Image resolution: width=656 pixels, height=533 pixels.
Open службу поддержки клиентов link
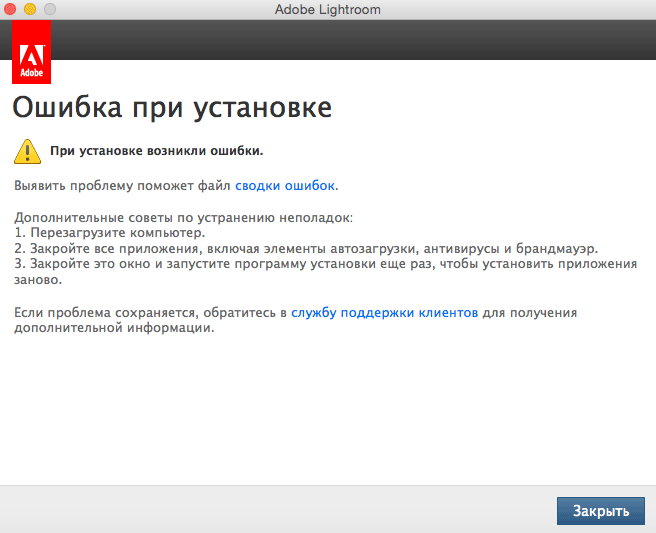click(x=384, y=313)
